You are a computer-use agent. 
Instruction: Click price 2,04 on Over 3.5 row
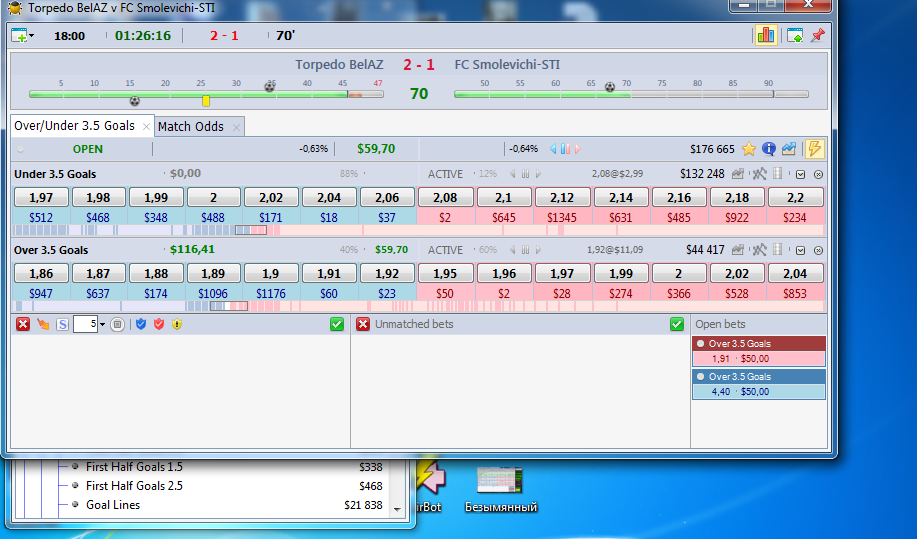[x=795, y=274]
